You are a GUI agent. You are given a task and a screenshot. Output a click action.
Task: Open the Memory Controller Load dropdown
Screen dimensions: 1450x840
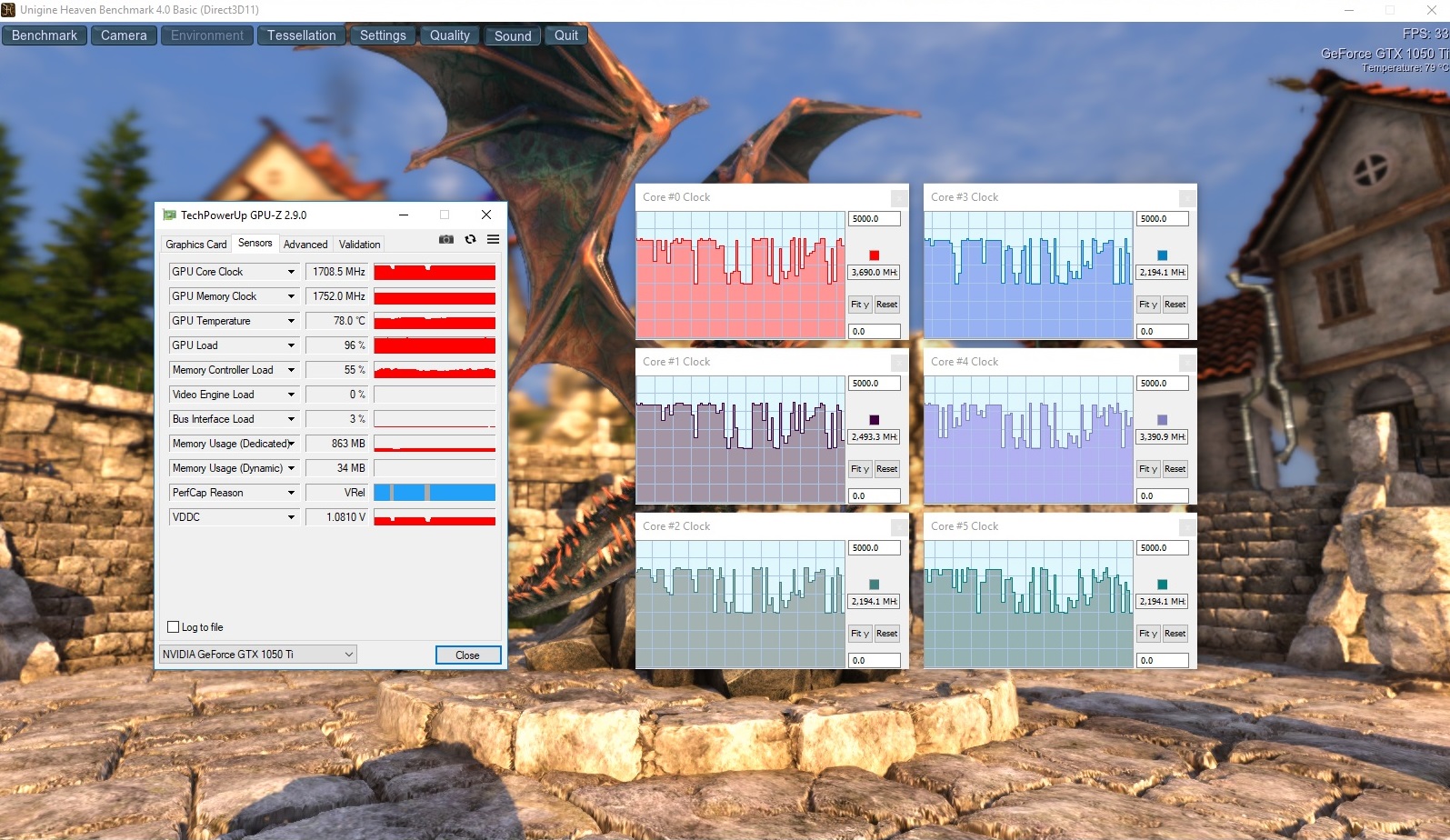(291, 370)
